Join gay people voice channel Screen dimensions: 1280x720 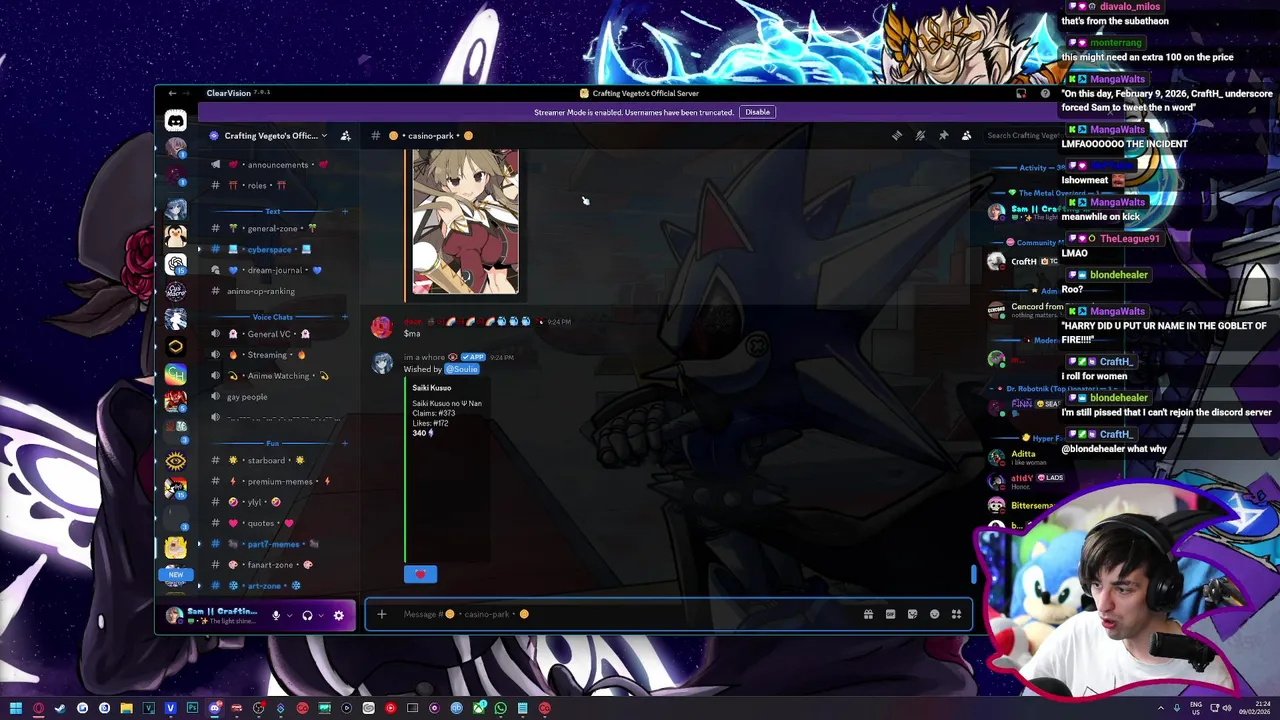coord(276,397)
